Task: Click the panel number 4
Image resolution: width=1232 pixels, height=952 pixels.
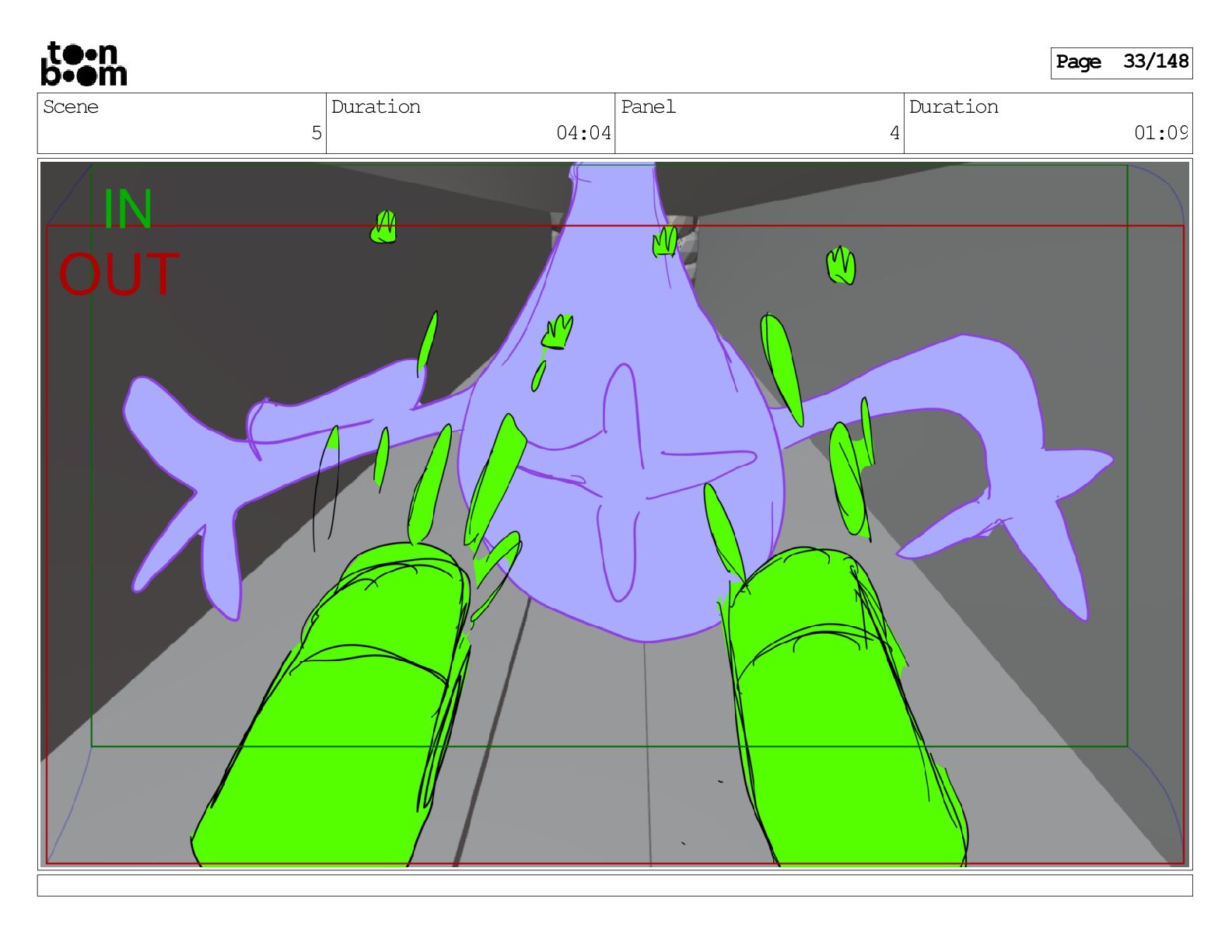Action: [894, 133]
